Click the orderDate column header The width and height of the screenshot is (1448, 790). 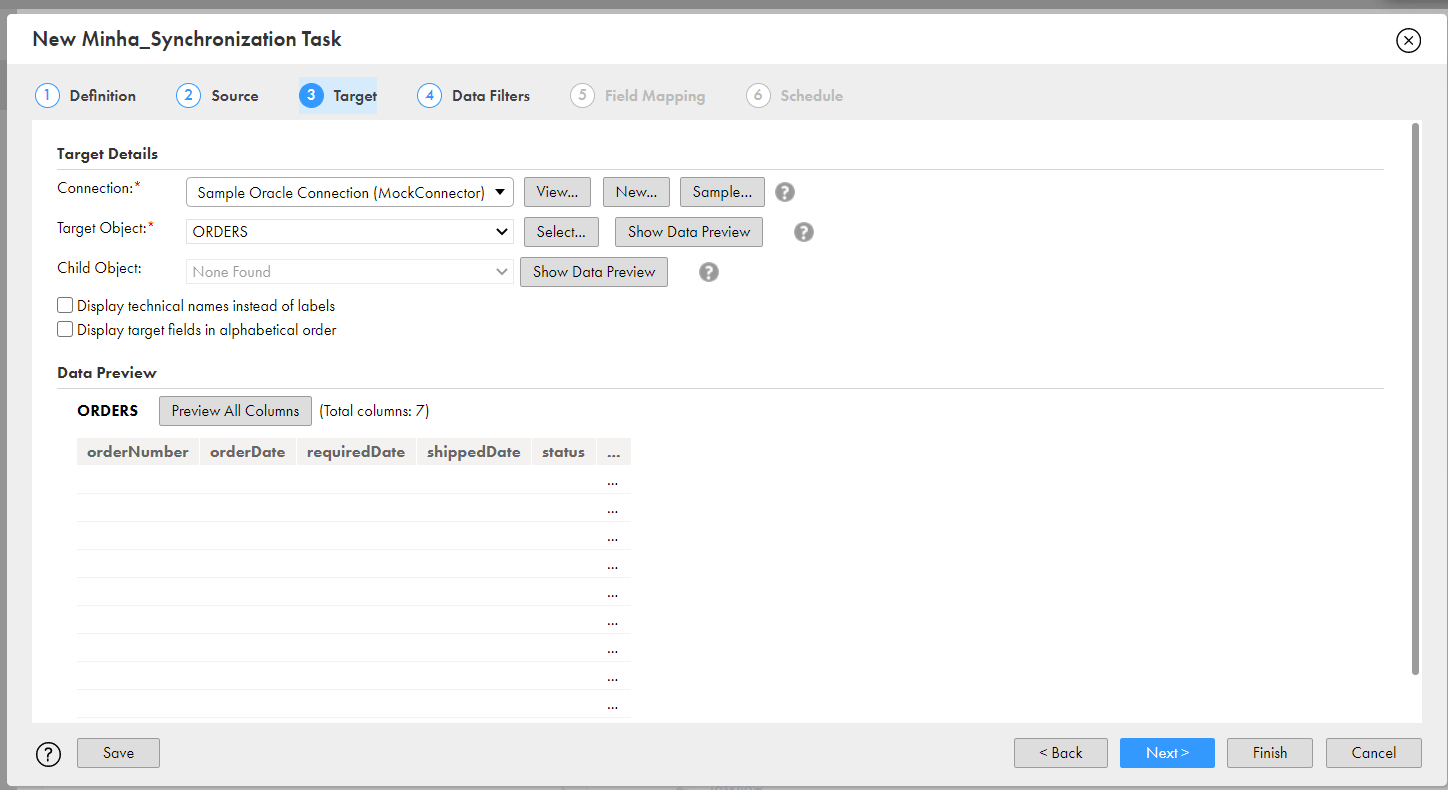coord(248,452)
